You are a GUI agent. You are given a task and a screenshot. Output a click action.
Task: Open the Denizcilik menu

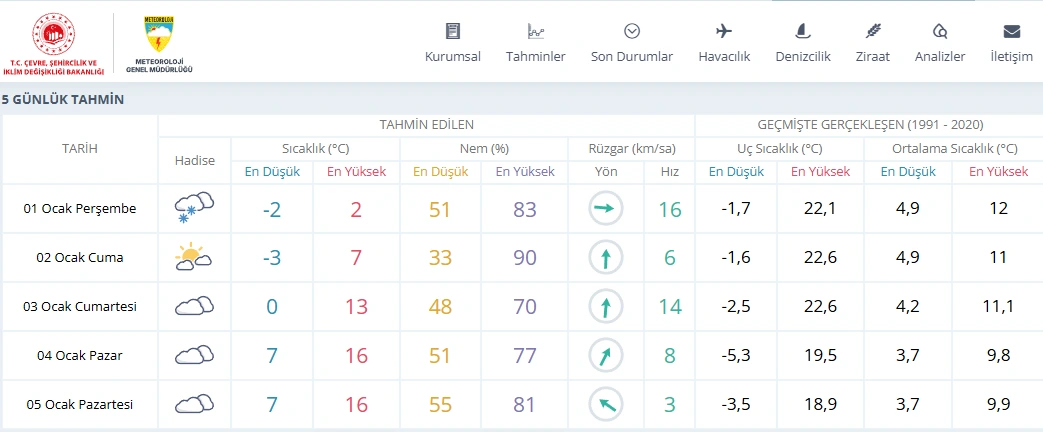[803, 57]
